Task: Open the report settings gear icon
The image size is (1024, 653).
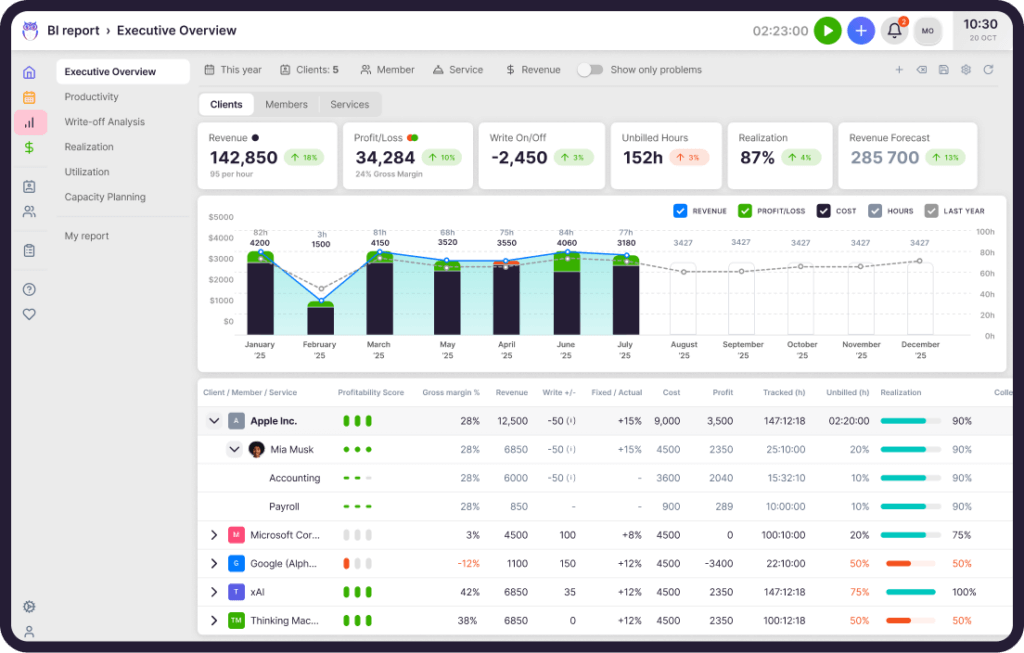Action: pos(966,70)
